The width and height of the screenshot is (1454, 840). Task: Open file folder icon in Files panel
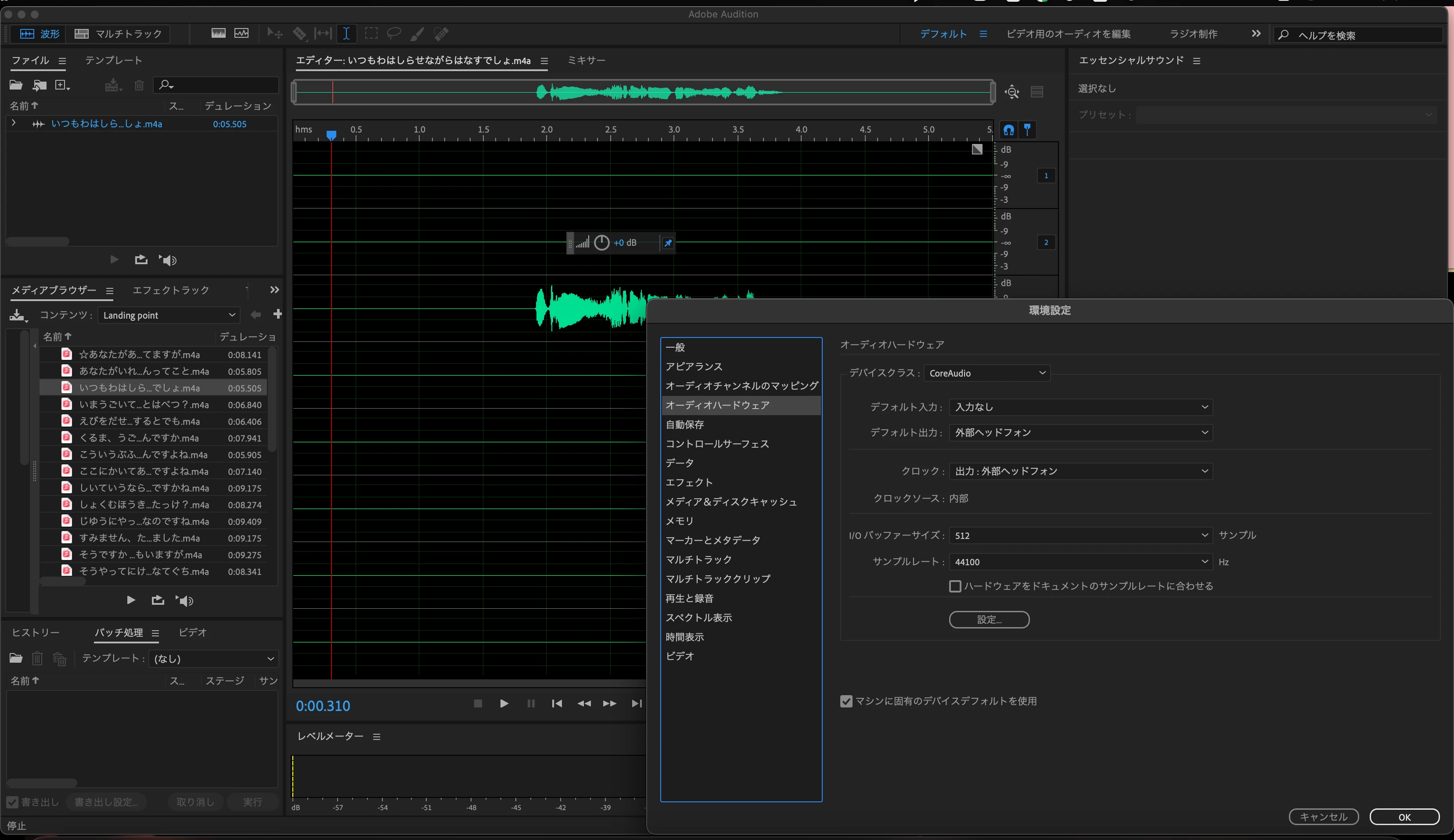16,86
